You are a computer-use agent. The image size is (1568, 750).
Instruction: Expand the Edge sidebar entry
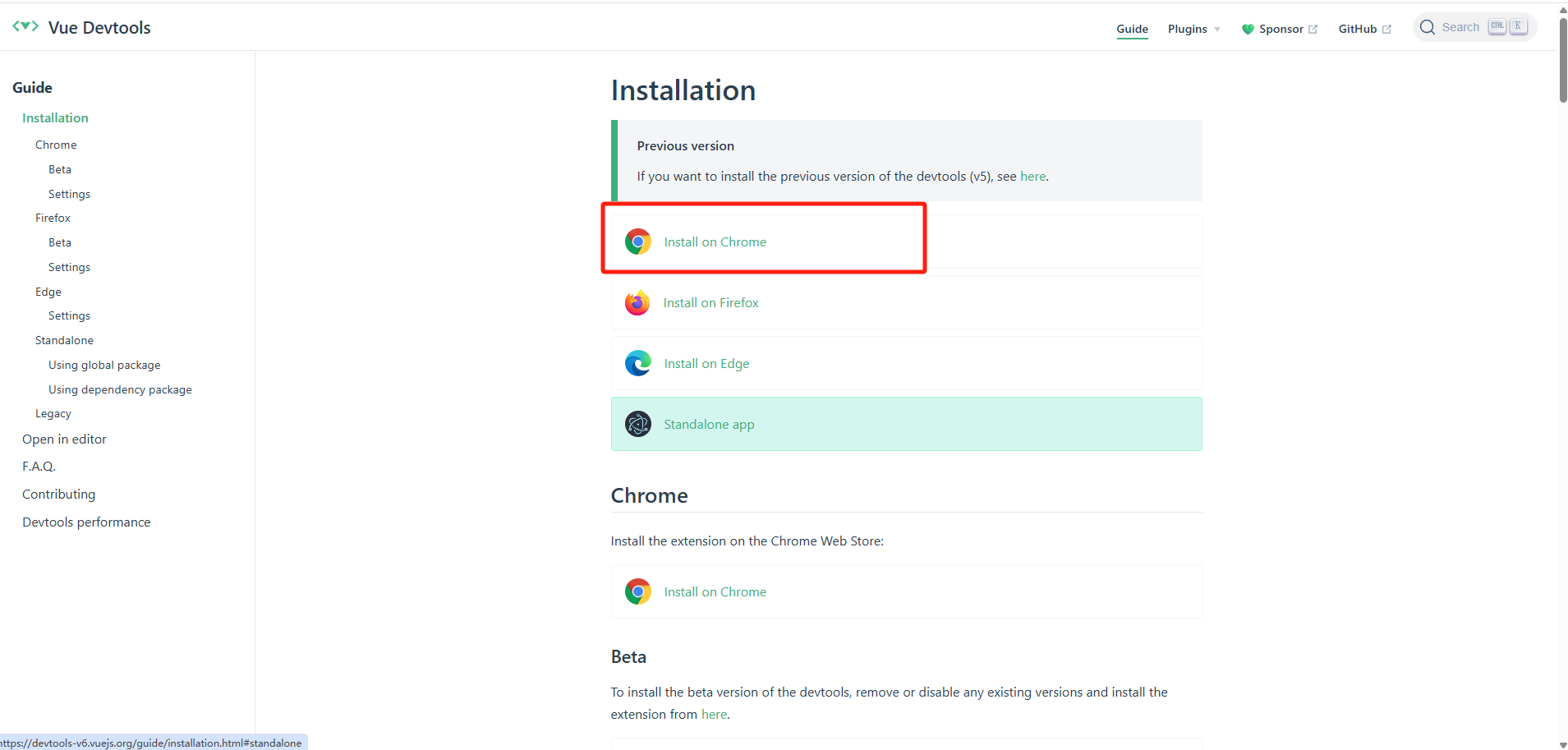point(48,292)
